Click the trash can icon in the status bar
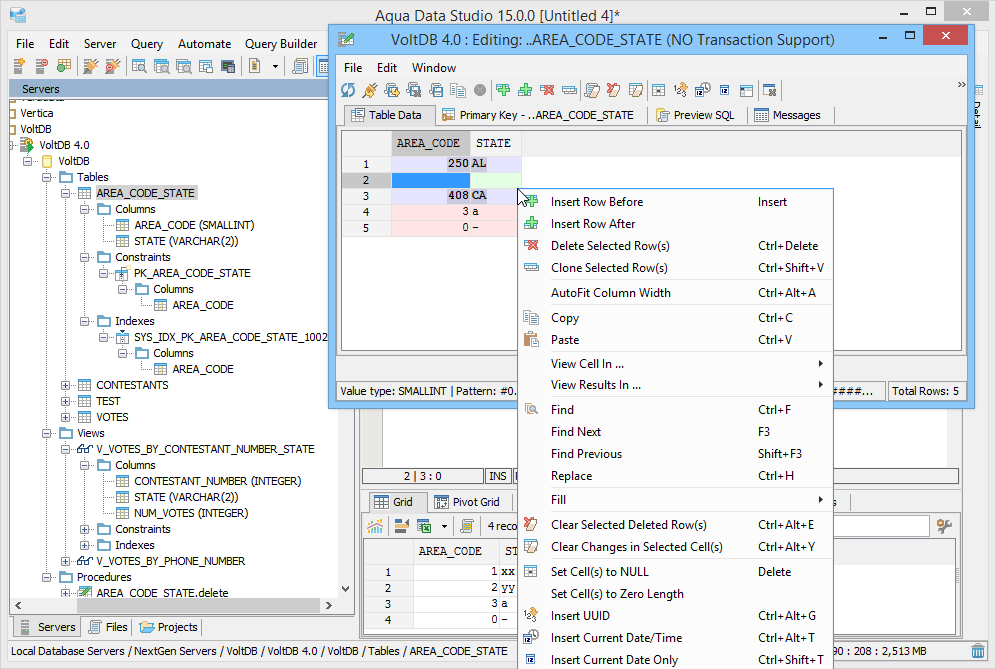This screenshot has height=669, width=996. 978,651
